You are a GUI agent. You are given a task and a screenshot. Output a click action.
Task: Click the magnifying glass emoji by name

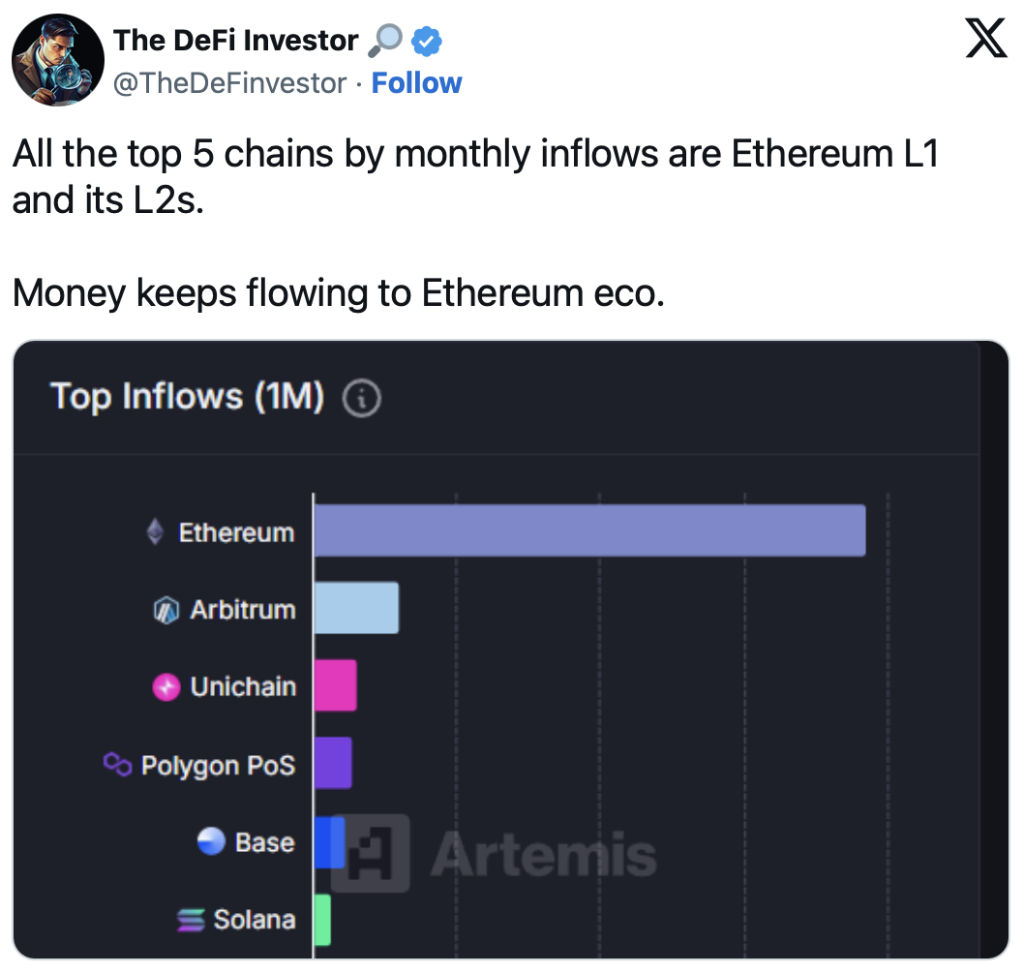tap(385, 41)
